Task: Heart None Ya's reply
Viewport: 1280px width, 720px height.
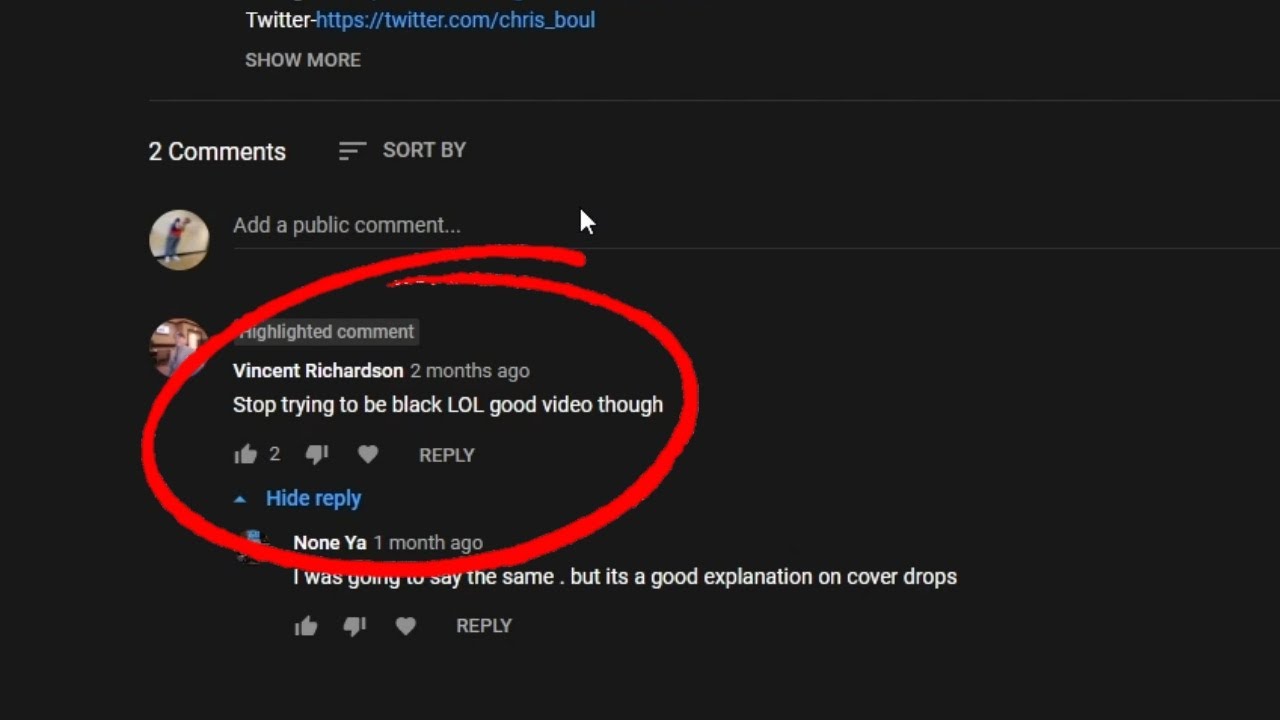Action: click(405, 626)
